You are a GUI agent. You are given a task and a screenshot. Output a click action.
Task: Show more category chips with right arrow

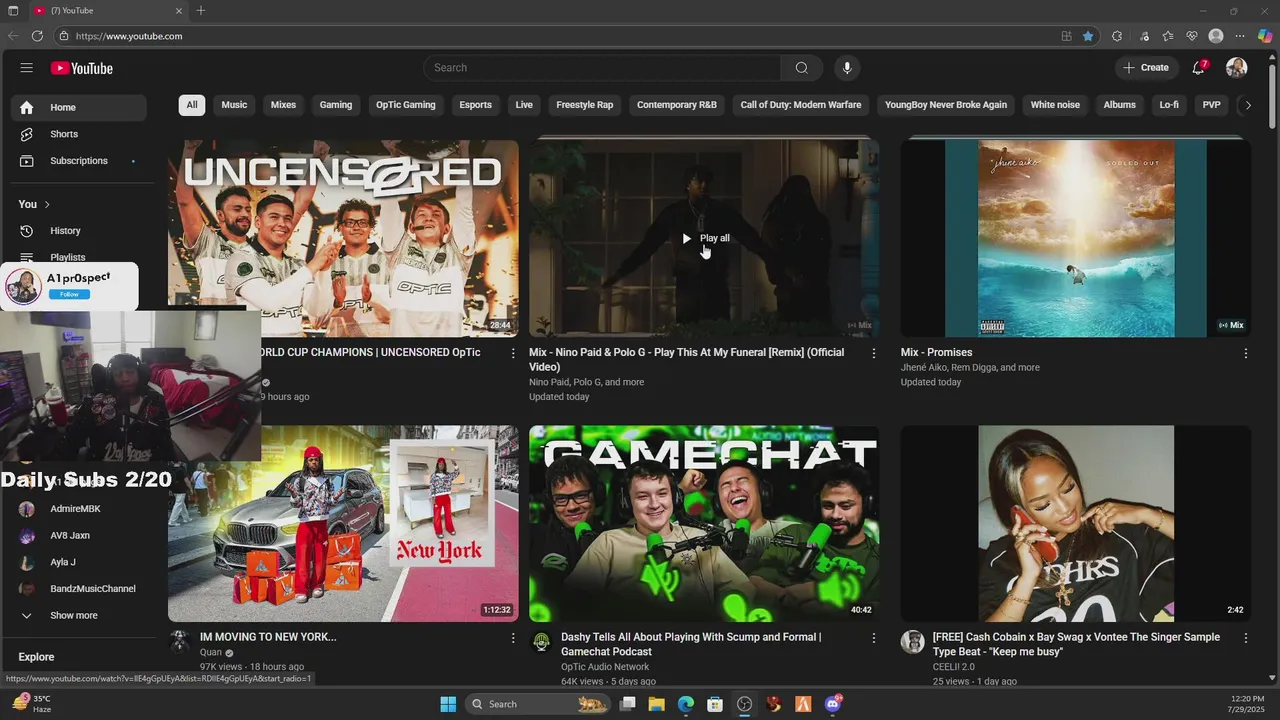pos(1248,105)
